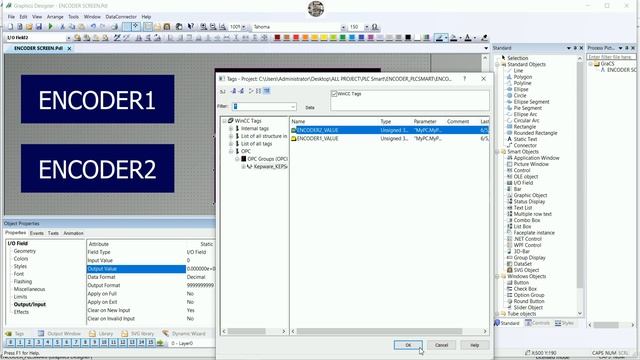Click the Zoom in magnifier icon
The height and width of the screenshot is (360, 640).
[203, 27]
